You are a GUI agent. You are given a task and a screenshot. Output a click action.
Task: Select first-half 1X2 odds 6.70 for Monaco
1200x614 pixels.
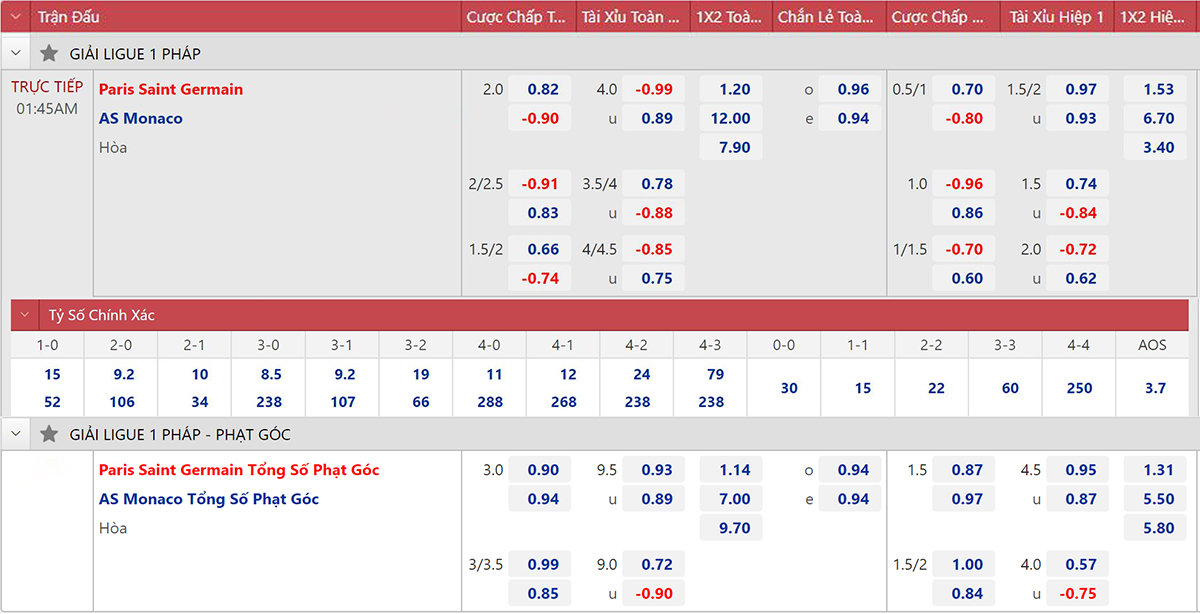(x=1158, y=118)
